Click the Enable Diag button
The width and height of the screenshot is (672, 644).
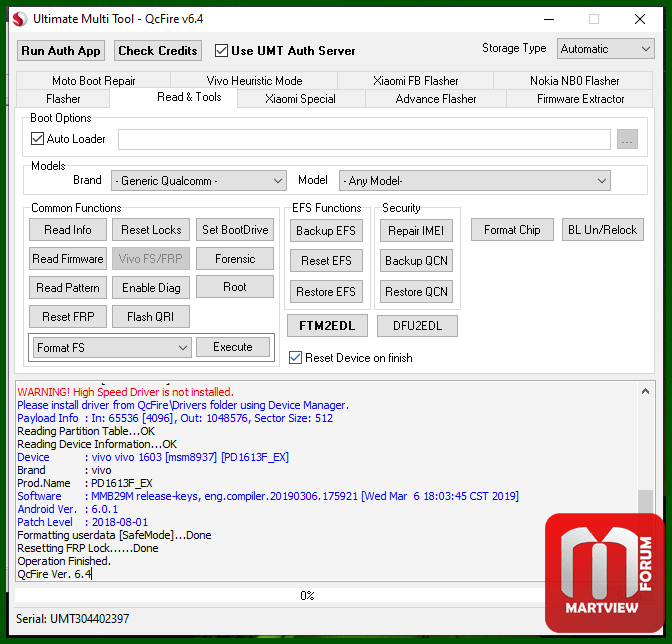(151, 288)
